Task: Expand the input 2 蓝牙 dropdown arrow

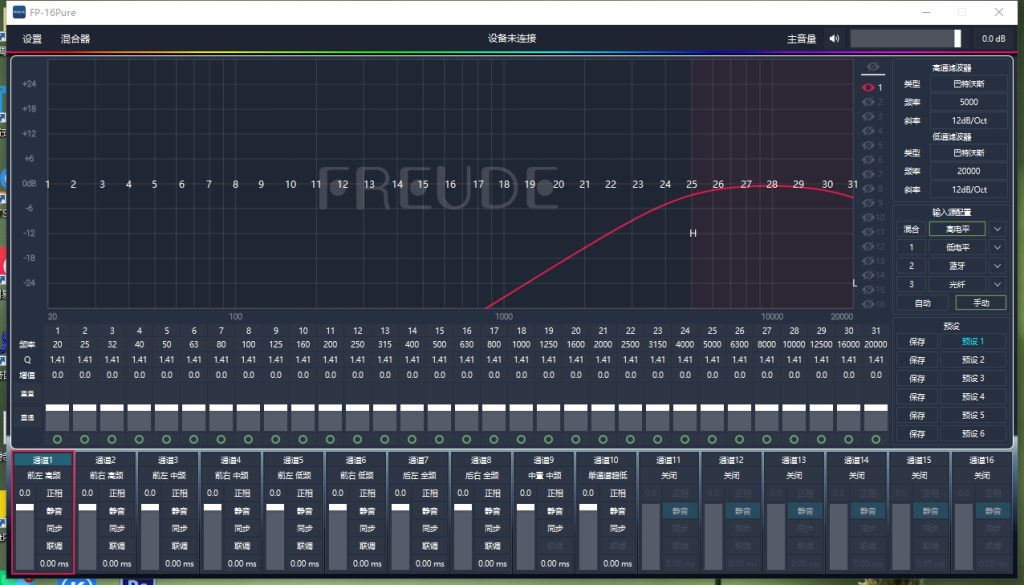Action: tap(997, 266)
